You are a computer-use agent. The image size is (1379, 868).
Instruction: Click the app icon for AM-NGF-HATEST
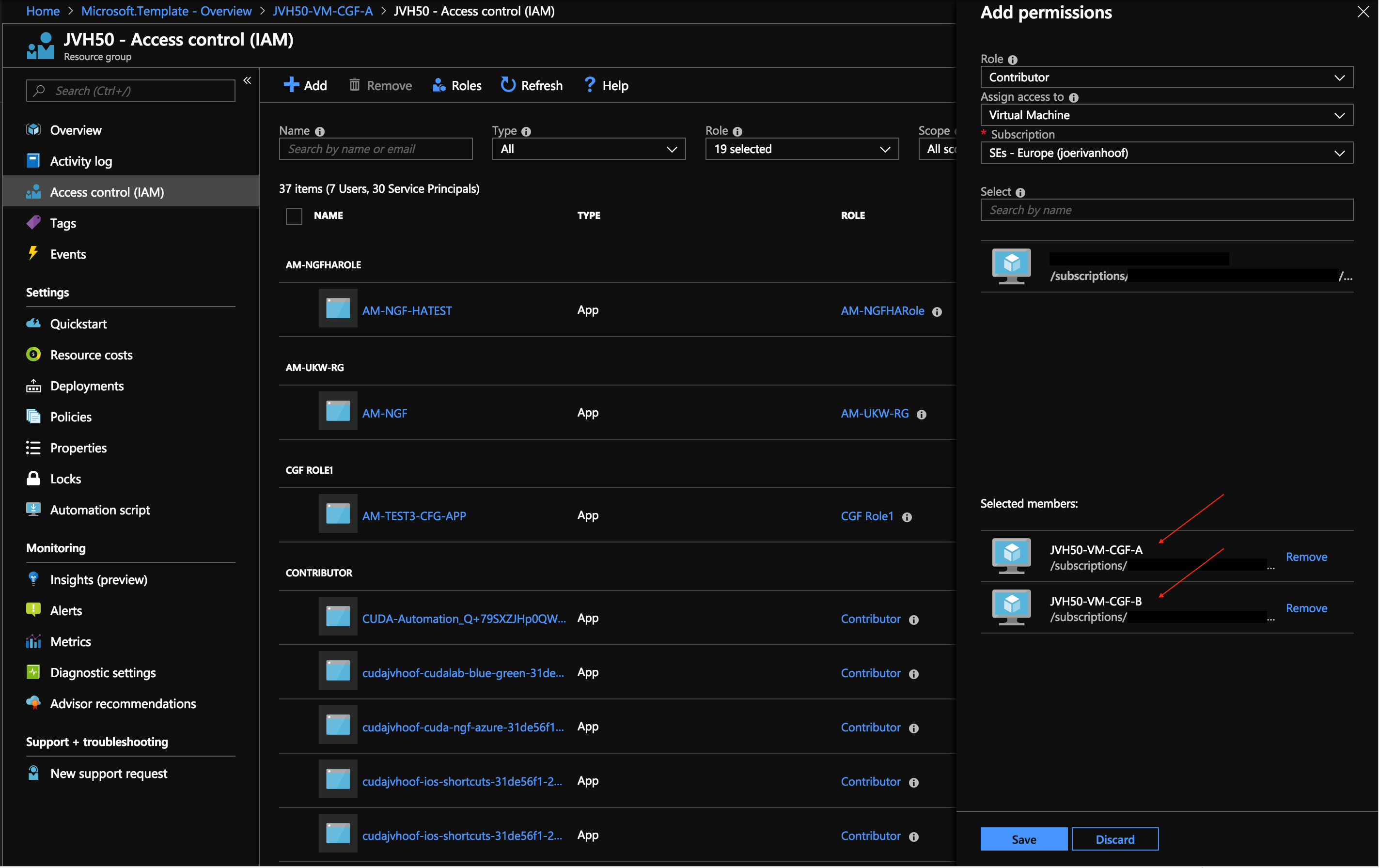(338, 308)
